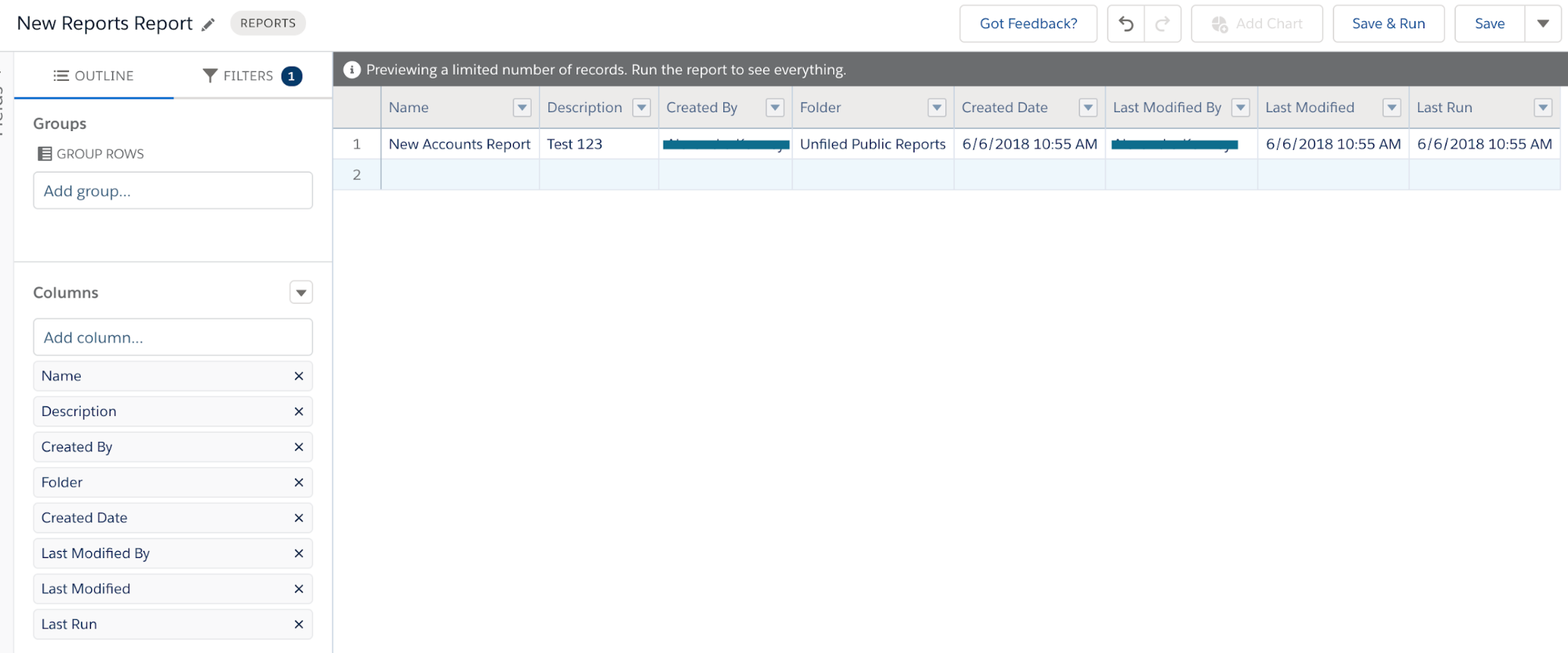
Task: Click the Created Date 6/6/2018 10:55 AM cell
Action: click(1030, 144)
